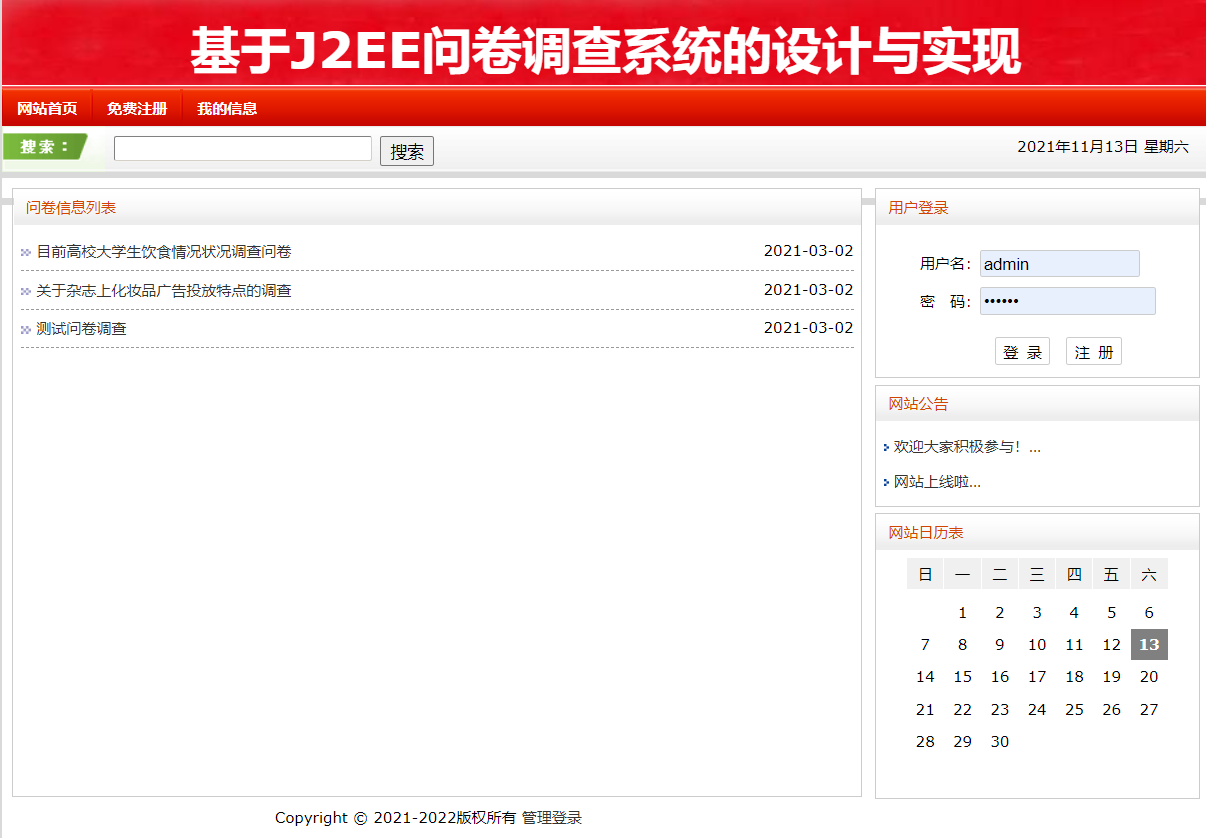Click the 日 weekday header cell
Viewport: 1206px width, 838px height.
pos(925,574)
